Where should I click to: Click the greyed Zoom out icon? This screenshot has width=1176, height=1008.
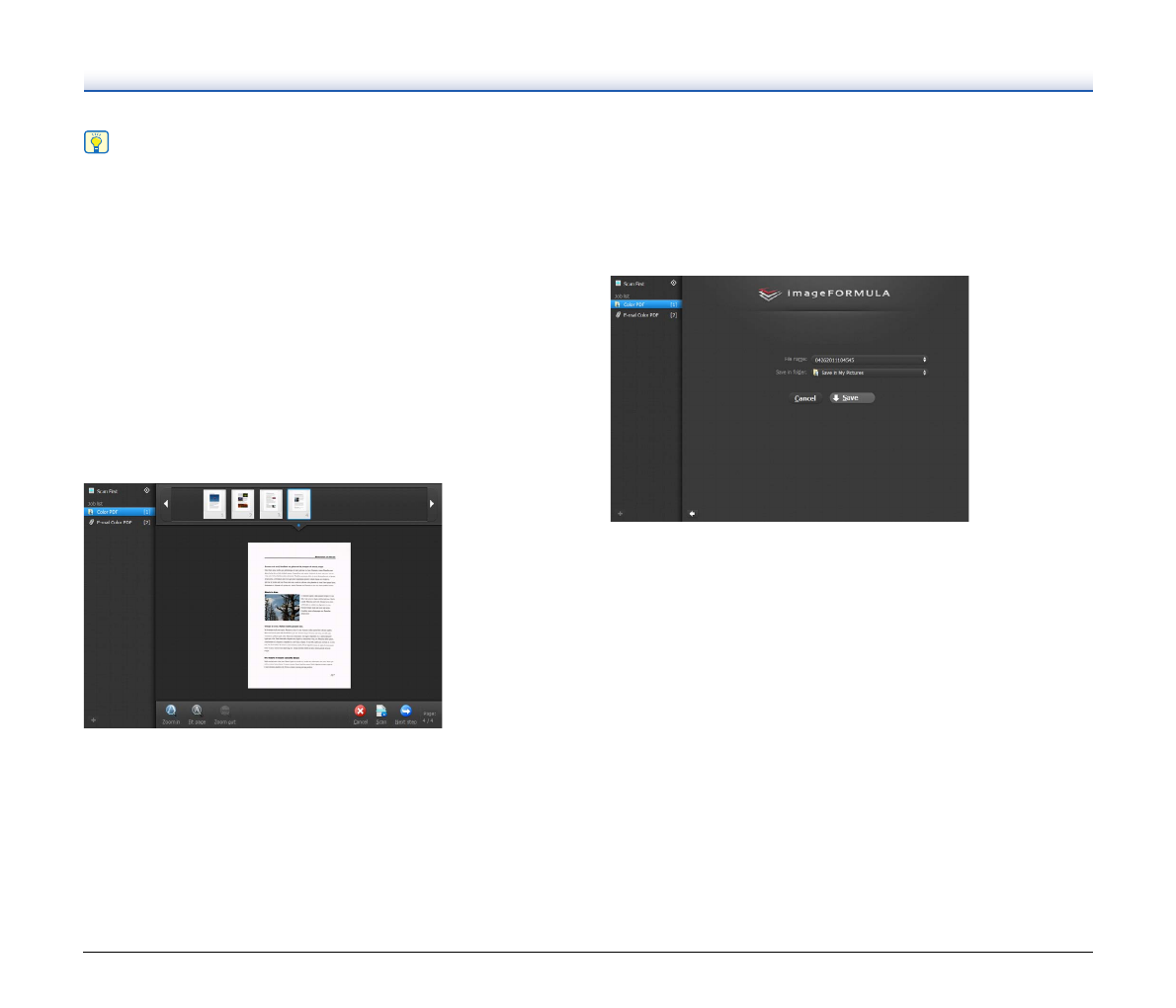click(x=224, y=711)
